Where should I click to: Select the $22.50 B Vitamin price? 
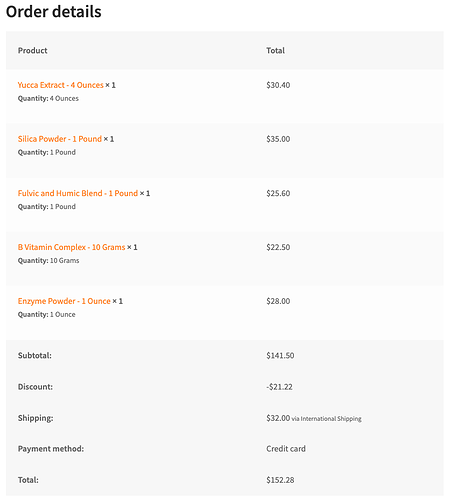(x=278, y=247)
